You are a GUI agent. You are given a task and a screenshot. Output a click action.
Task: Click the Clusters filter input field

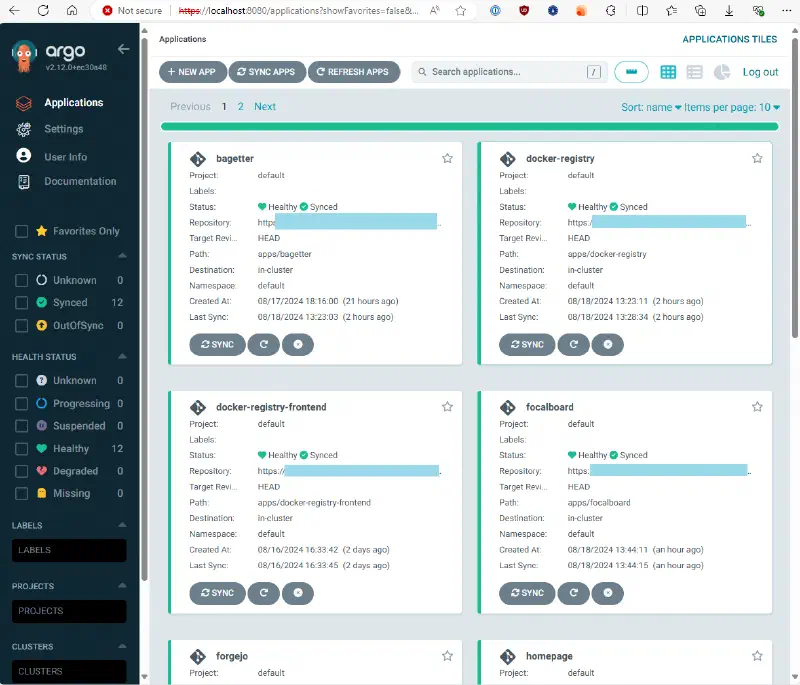point(69,671)
